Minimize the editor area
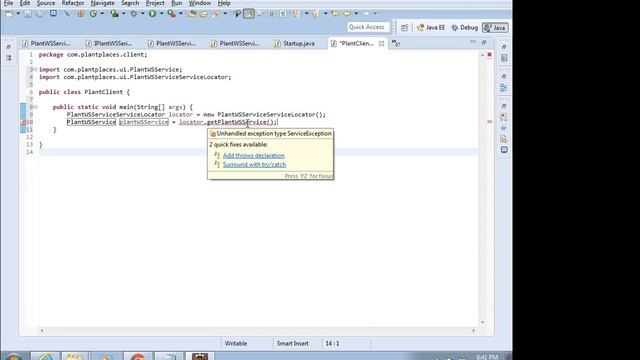 tap(473, 42)
